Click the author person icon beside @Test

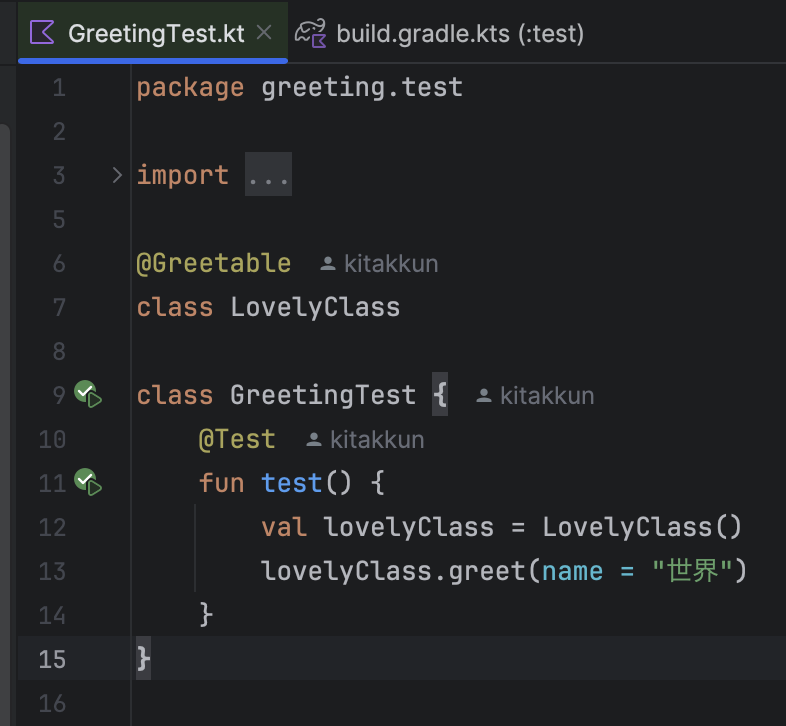tap(314, 440)
